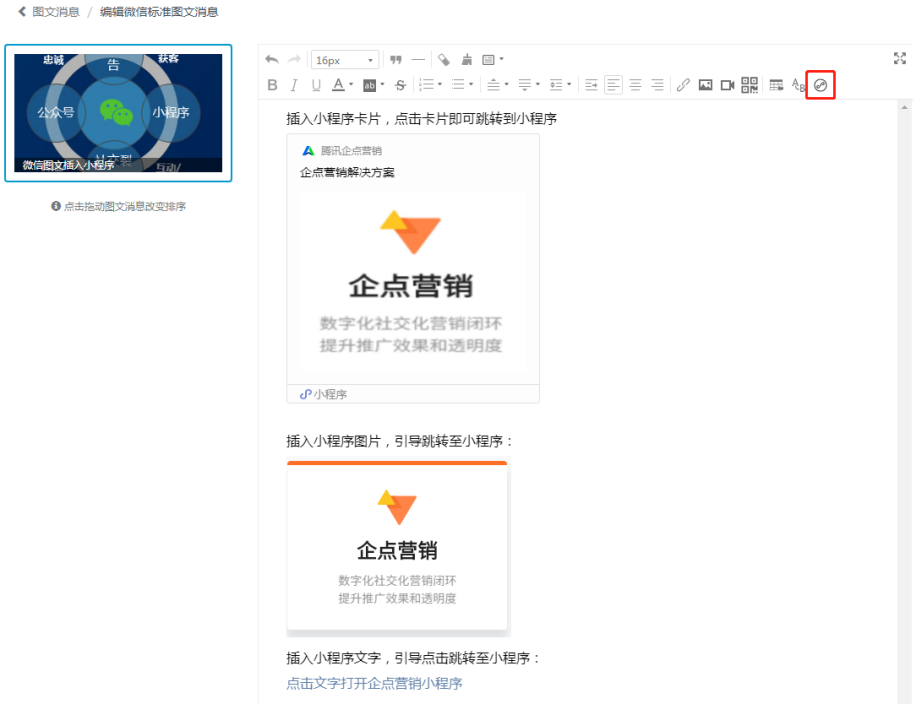Go back via the left chevron arrow

(x=22, y=12)
